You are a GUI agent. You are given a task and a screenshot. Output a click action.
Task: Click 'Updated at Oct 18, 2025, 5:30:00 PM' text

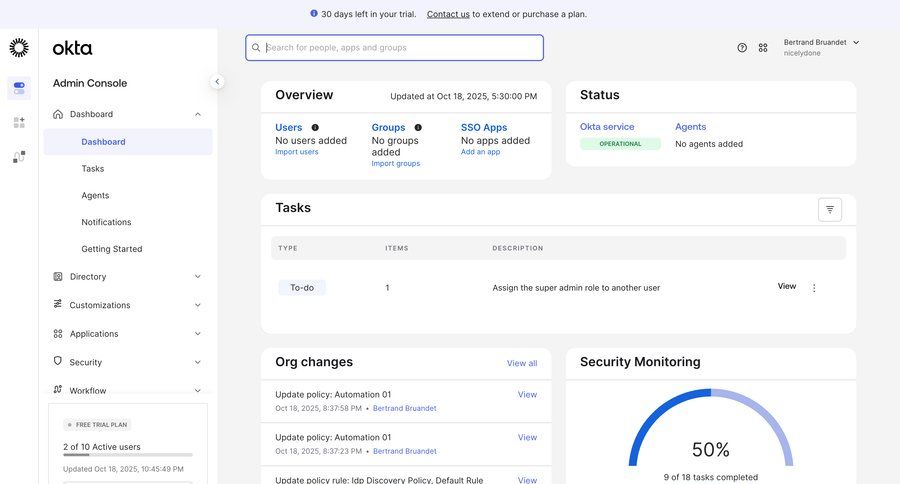(x=464, y=96)
